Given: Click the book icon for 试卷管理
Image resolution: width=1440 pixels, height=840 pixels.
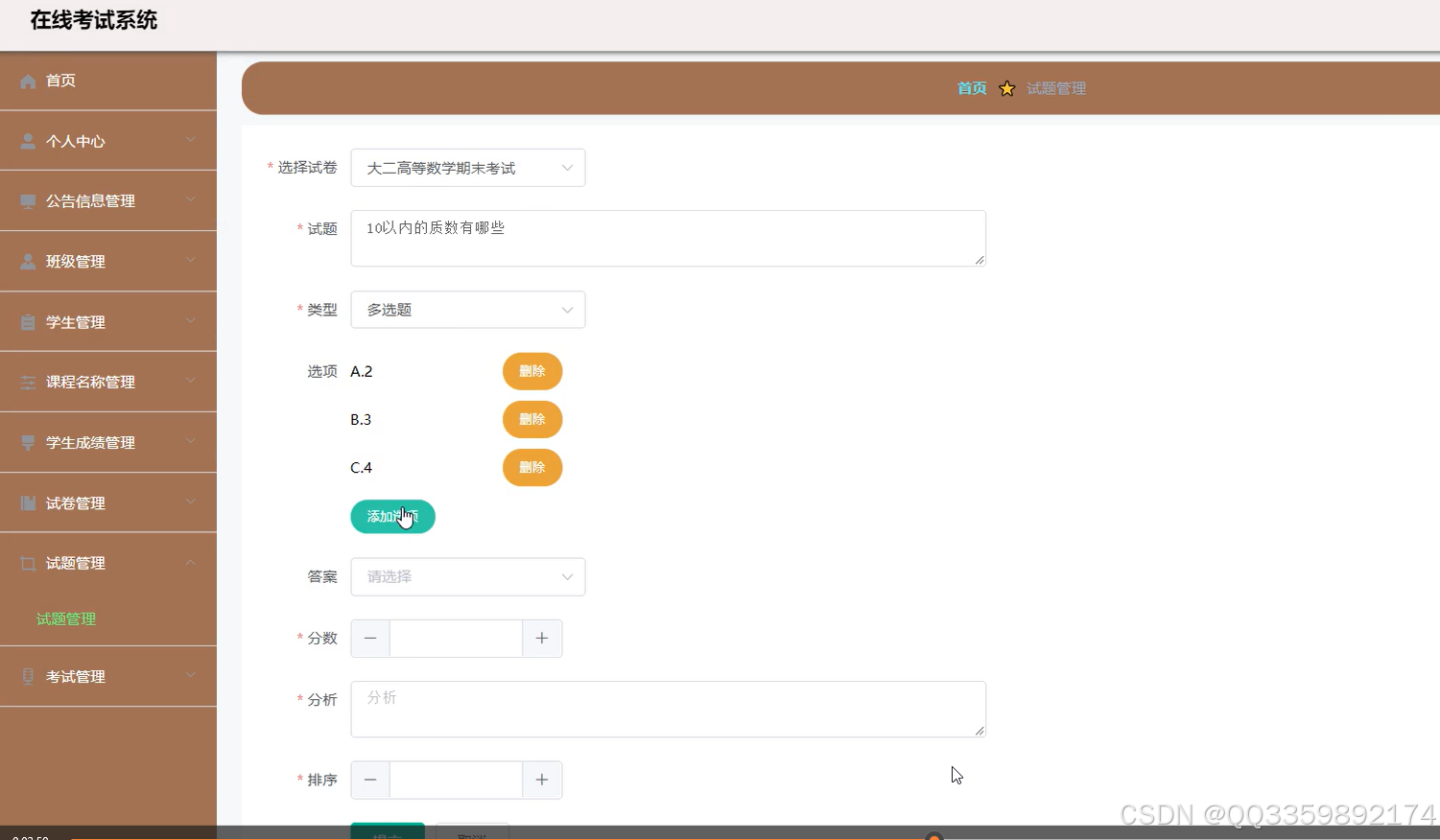Looking at the screenshot, I should [28, 503].
